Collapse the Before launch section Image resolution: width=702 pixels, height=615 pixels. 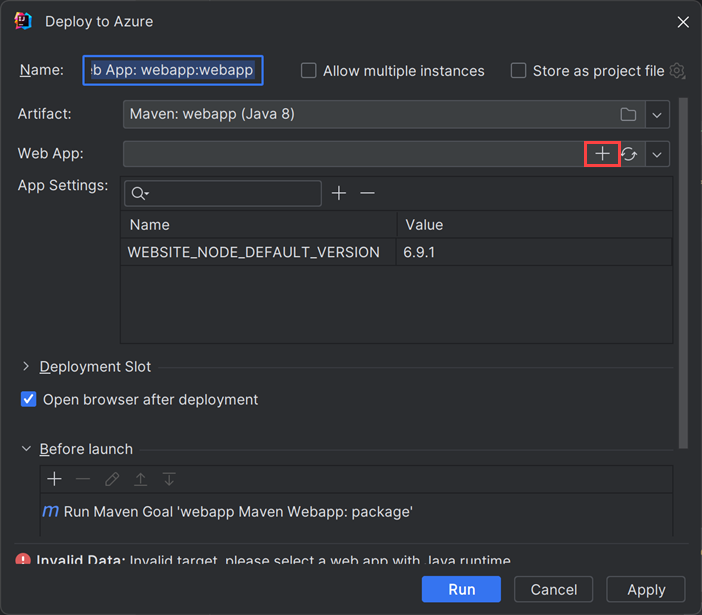click(26, 449)
